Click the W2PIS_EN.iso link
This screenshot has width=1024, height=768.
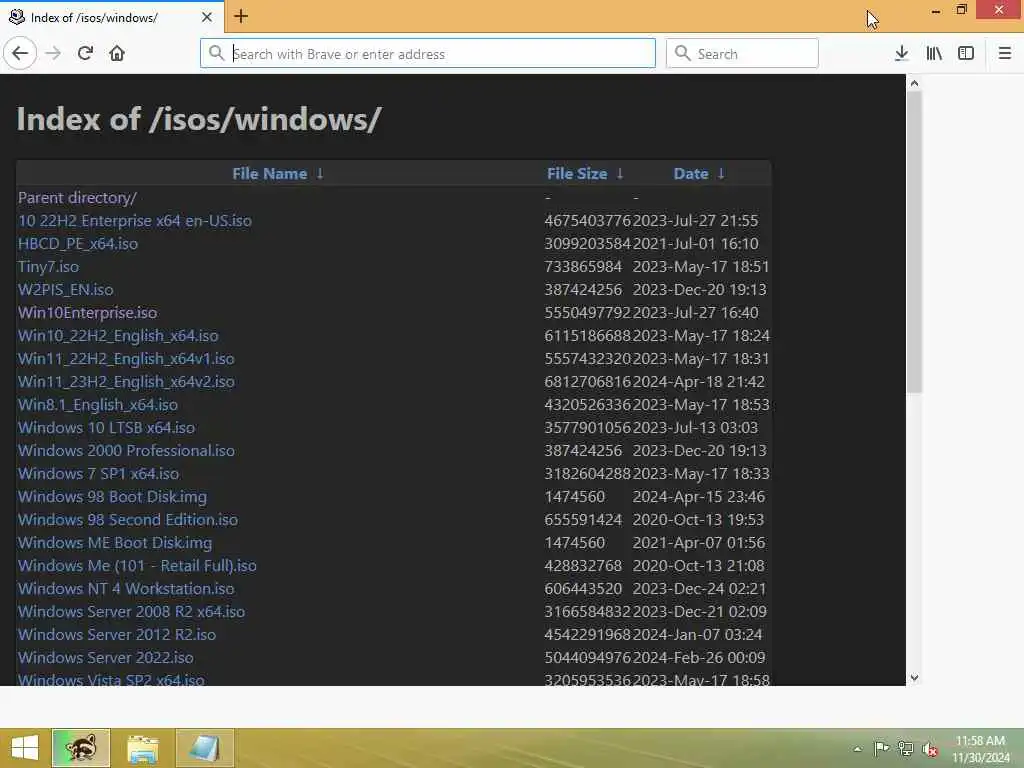tap(65, 289)
